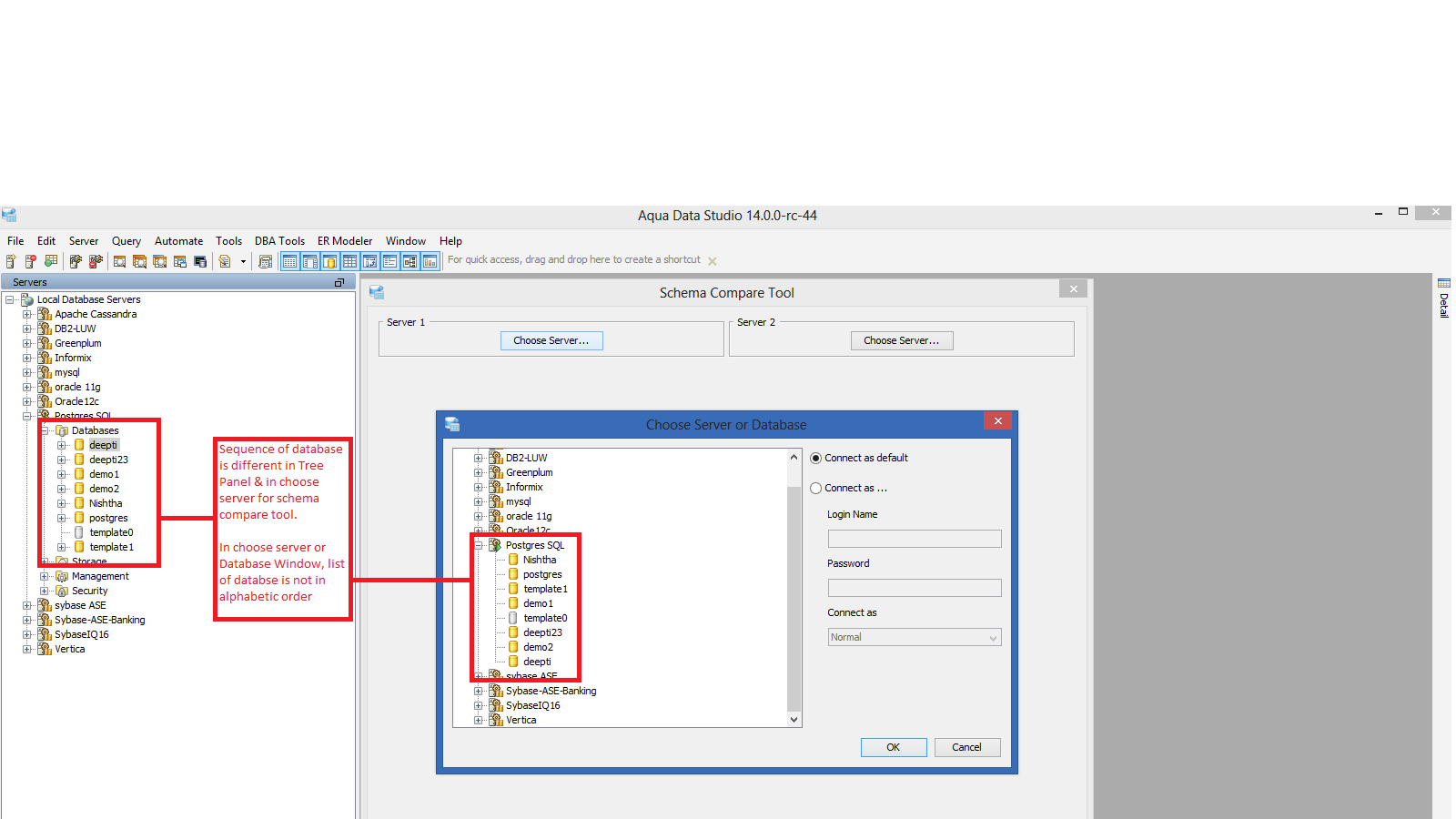Click the gray template0 icon in dialog
Viewport: 1456px width, 819px height.
513,618
